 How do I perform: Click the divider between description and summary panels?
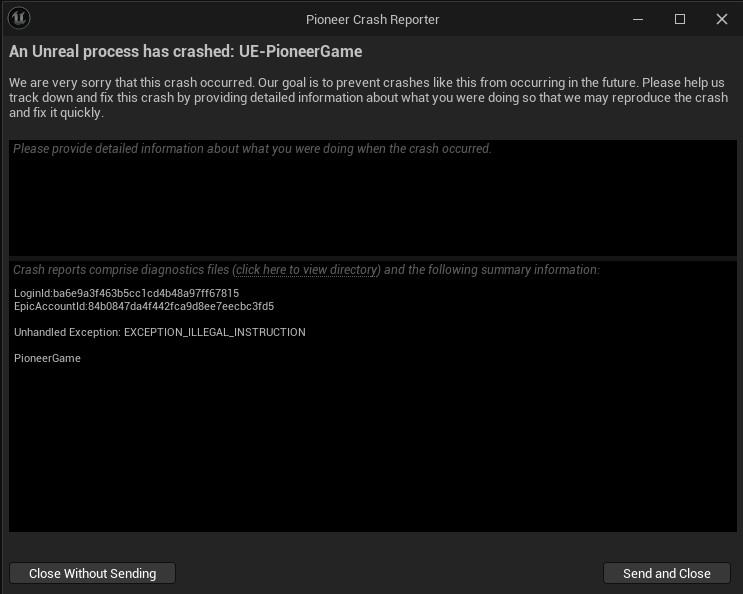(x=372, y=258)
